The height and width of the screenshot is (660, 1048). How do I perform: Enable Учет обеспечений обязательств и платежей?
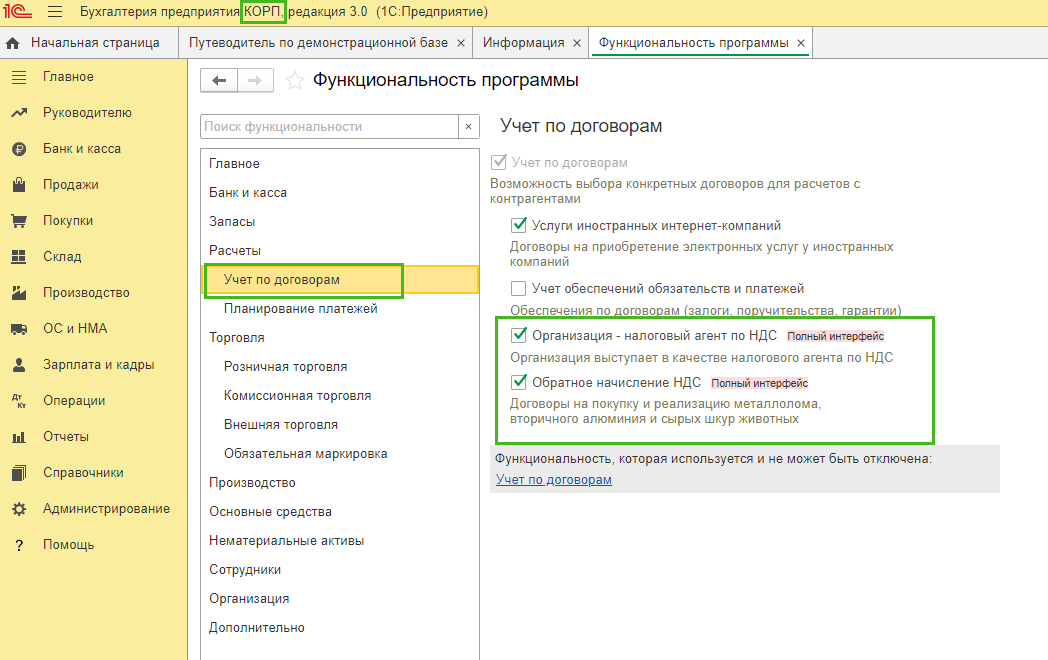pyautogui.click(x=519, y=288)
